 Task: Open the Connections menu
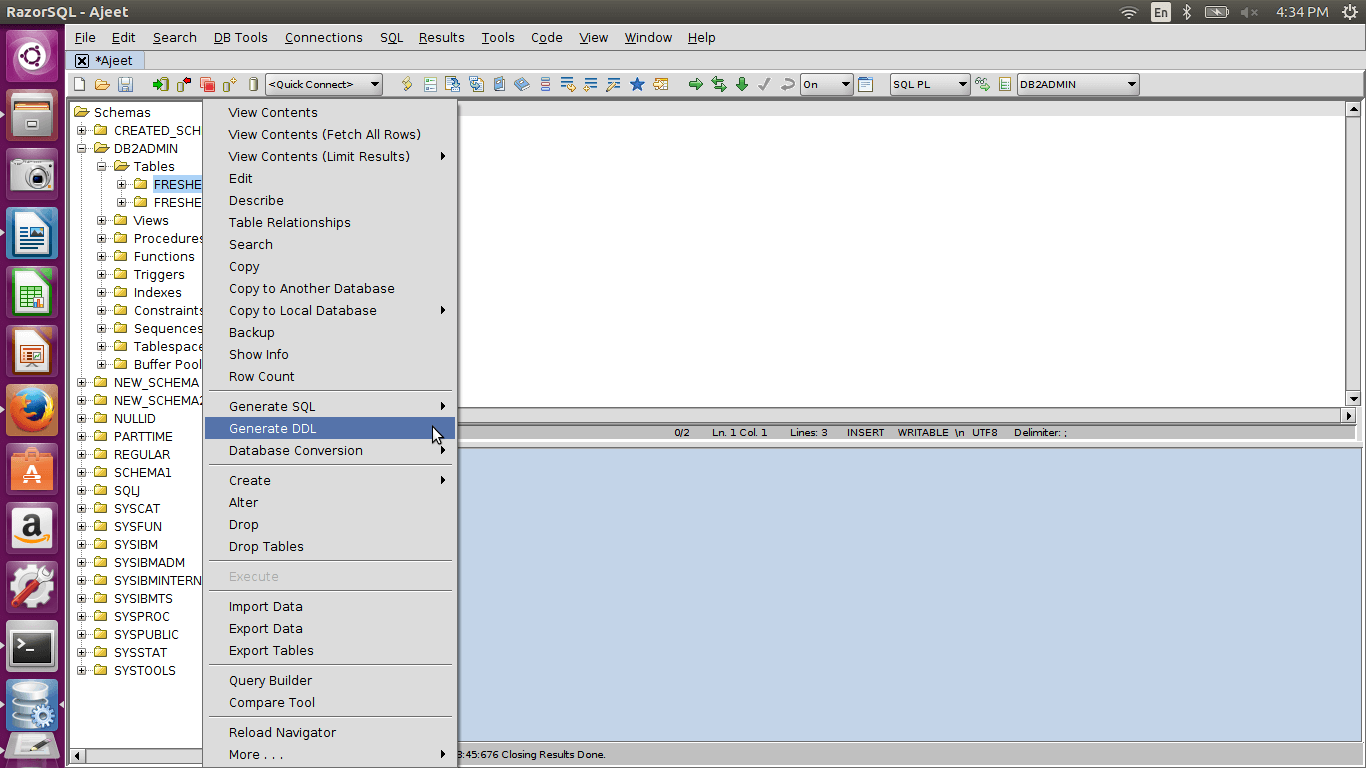click(x=324, y=38)
